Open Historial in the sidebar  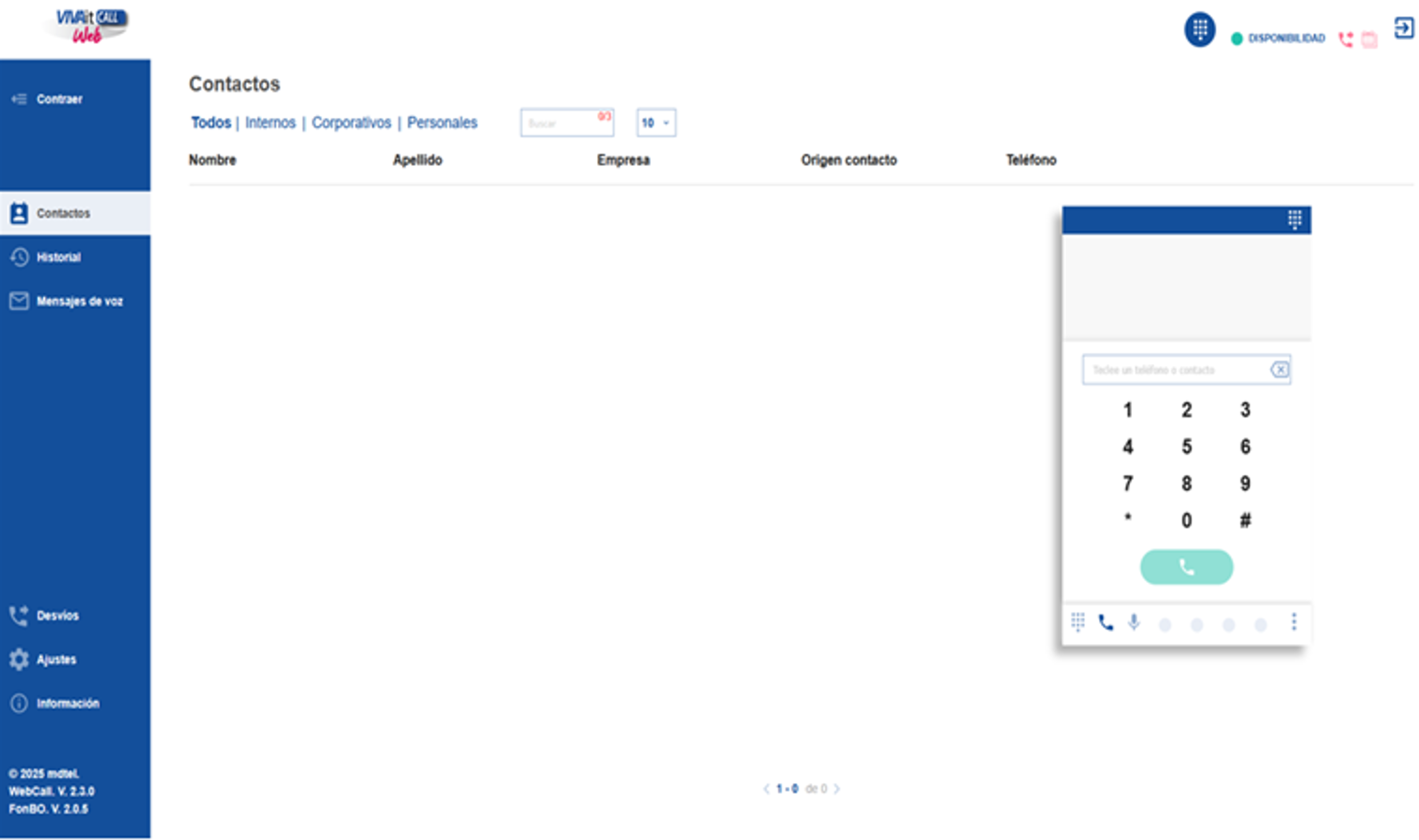58,257
